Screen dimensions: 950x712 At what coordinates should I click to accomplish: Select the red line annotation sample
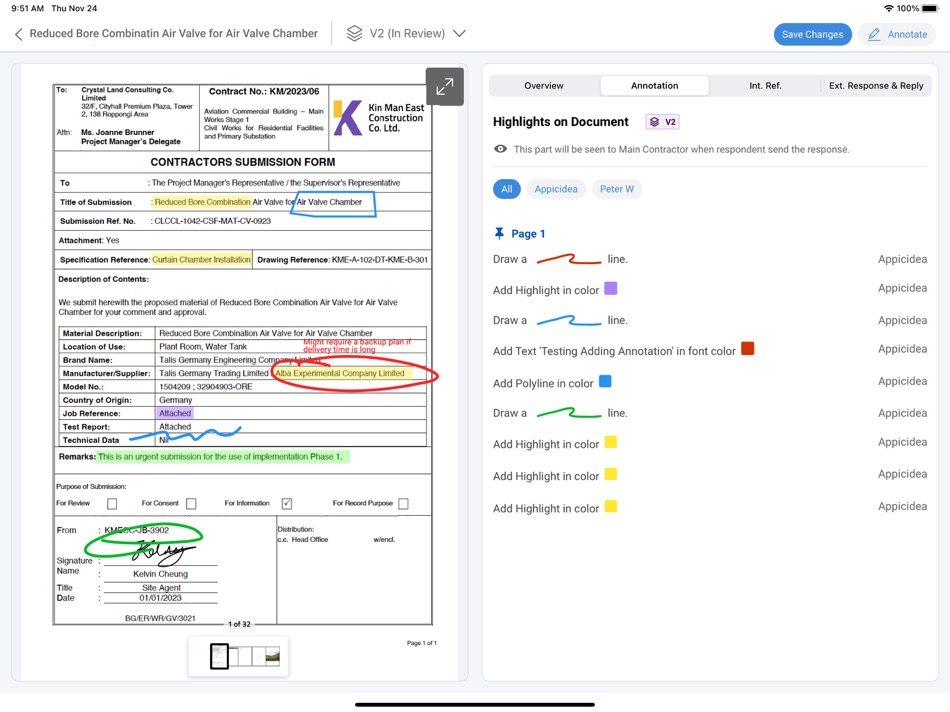pyautogui.click(x=568, y=259)
